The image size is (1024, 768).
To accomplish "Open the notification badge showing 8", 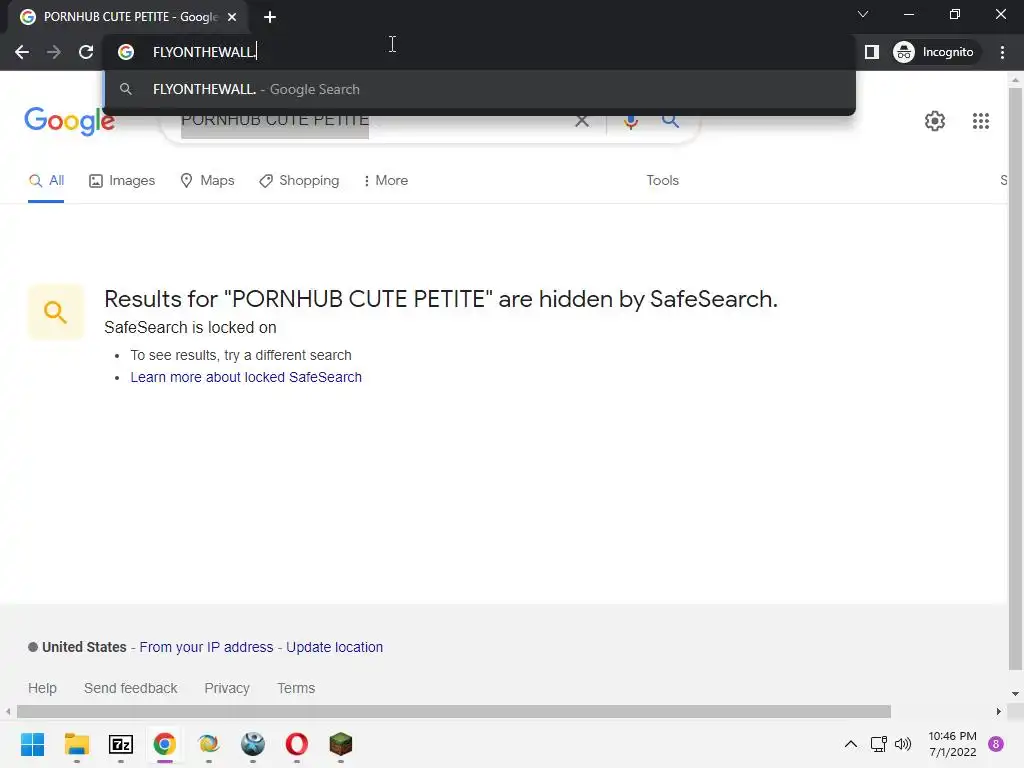I will [996, 744].
